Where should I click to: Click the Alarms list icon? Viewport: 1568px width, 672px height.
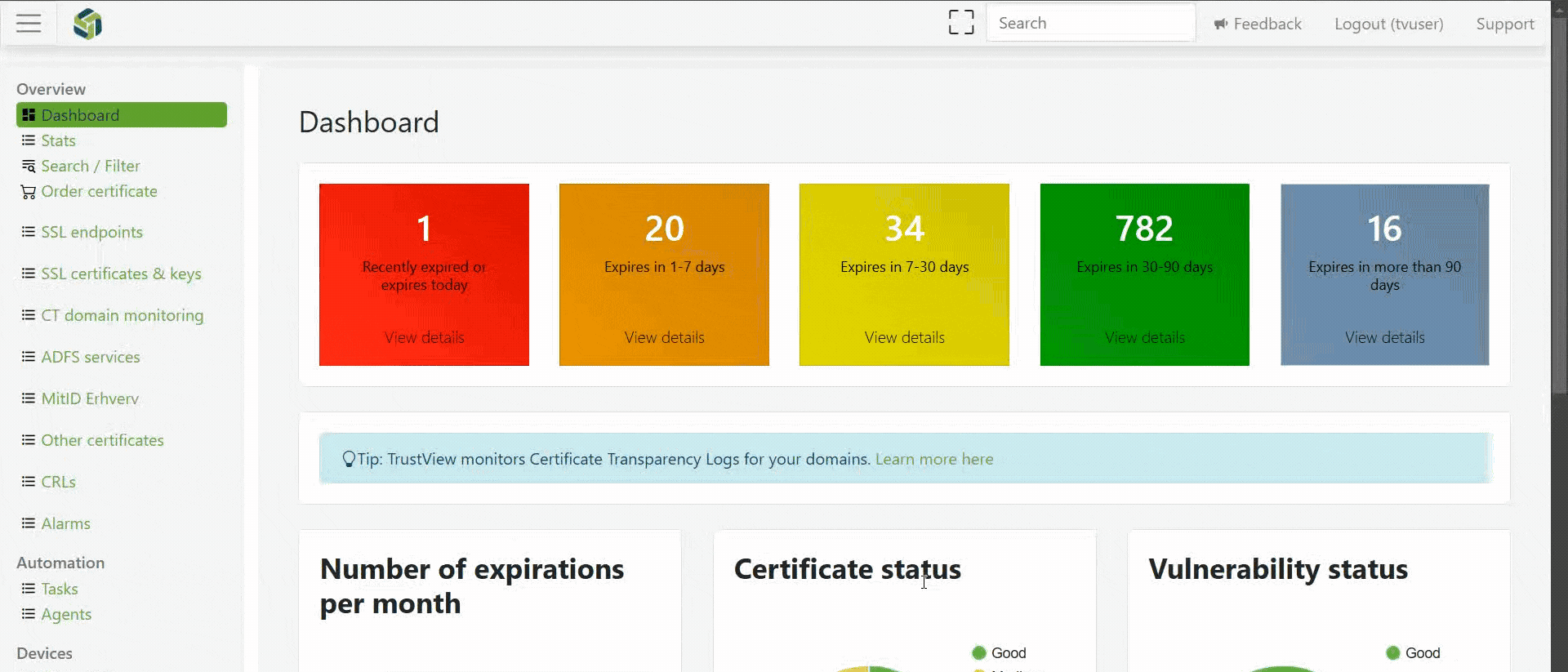pyautogui.click(x=29, y=523)
